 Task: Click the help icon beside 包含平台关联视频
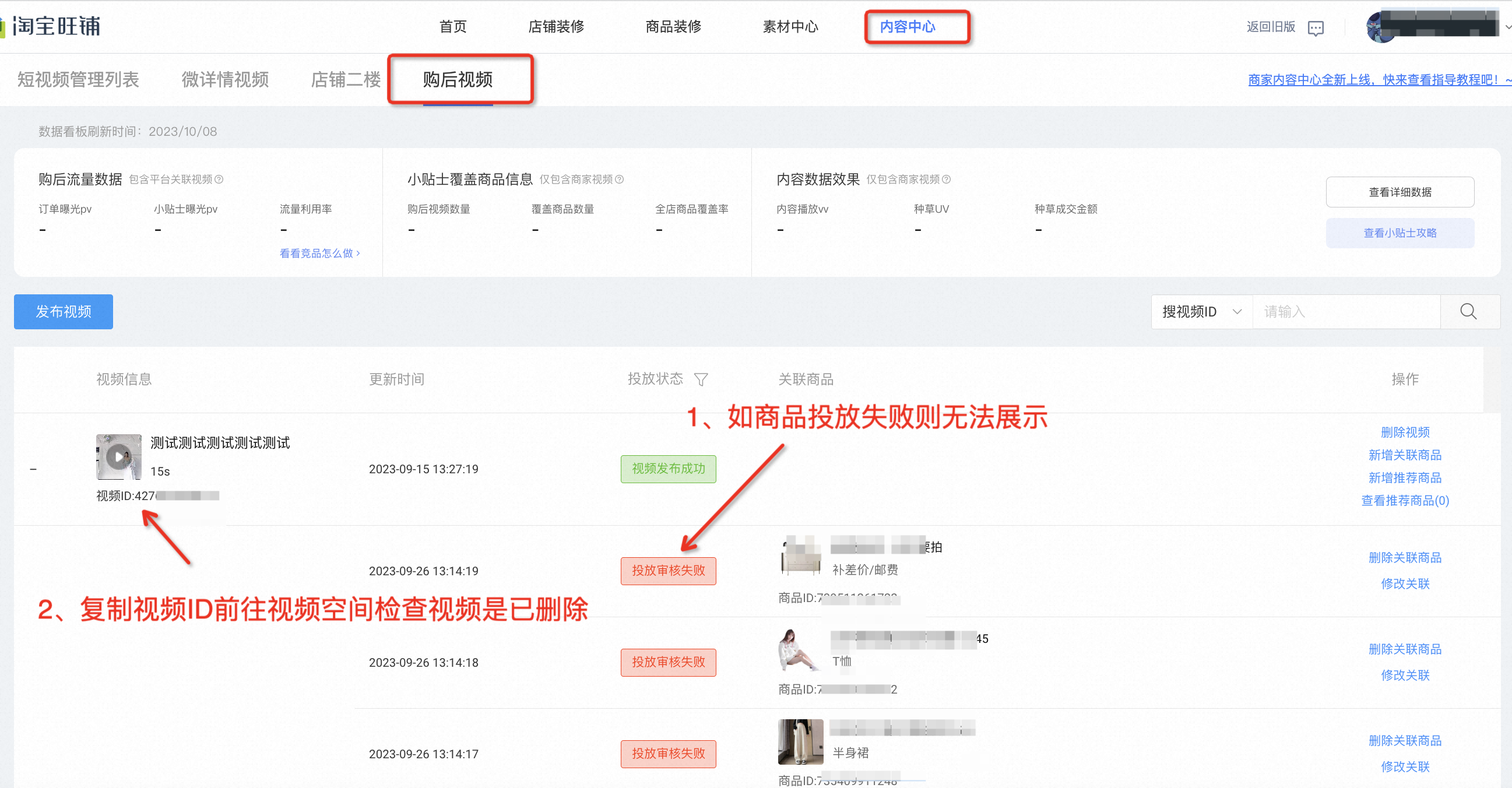pos(219,180)
